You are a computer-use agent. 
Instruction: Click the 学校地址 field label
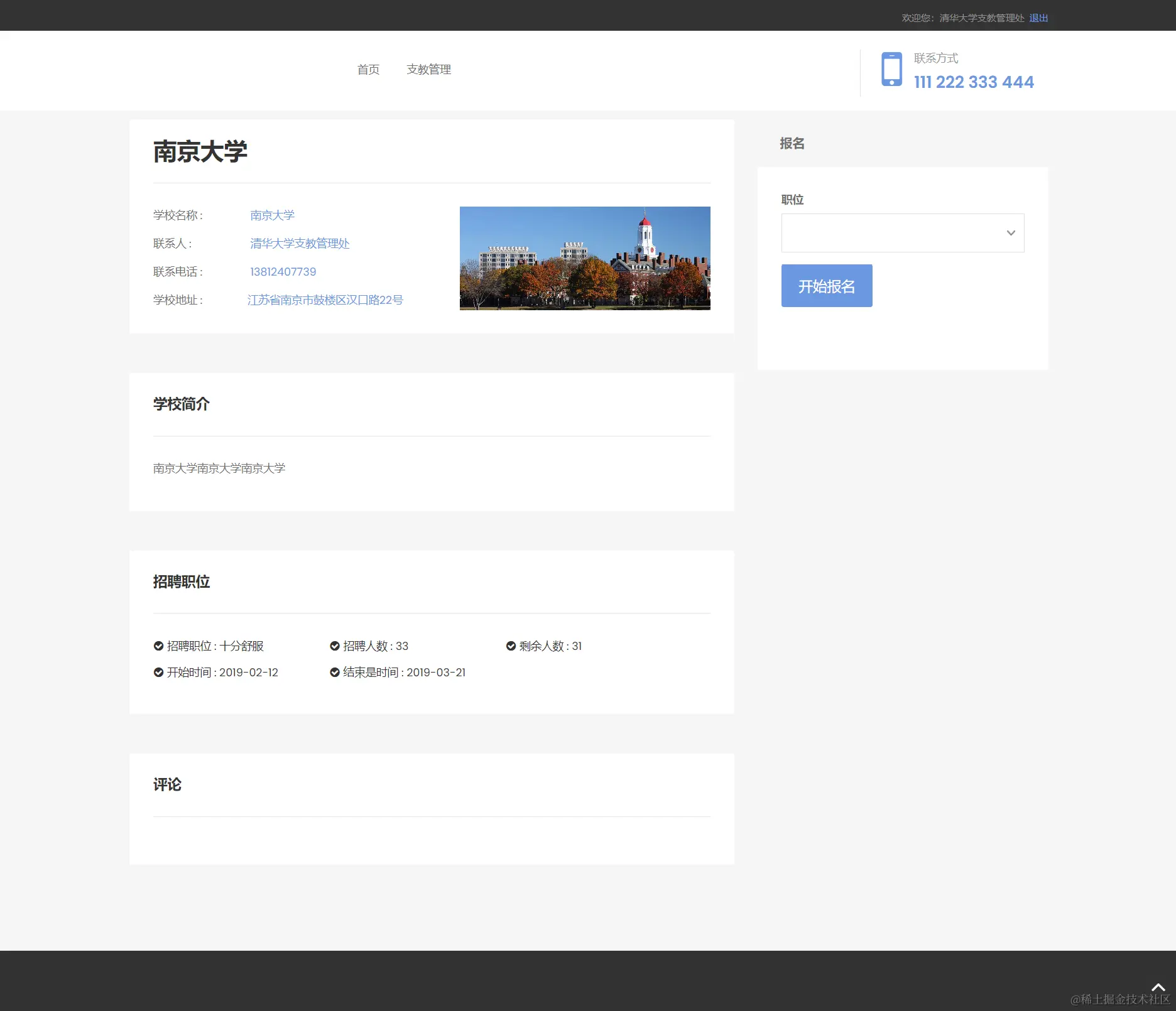tap(178, 300)
